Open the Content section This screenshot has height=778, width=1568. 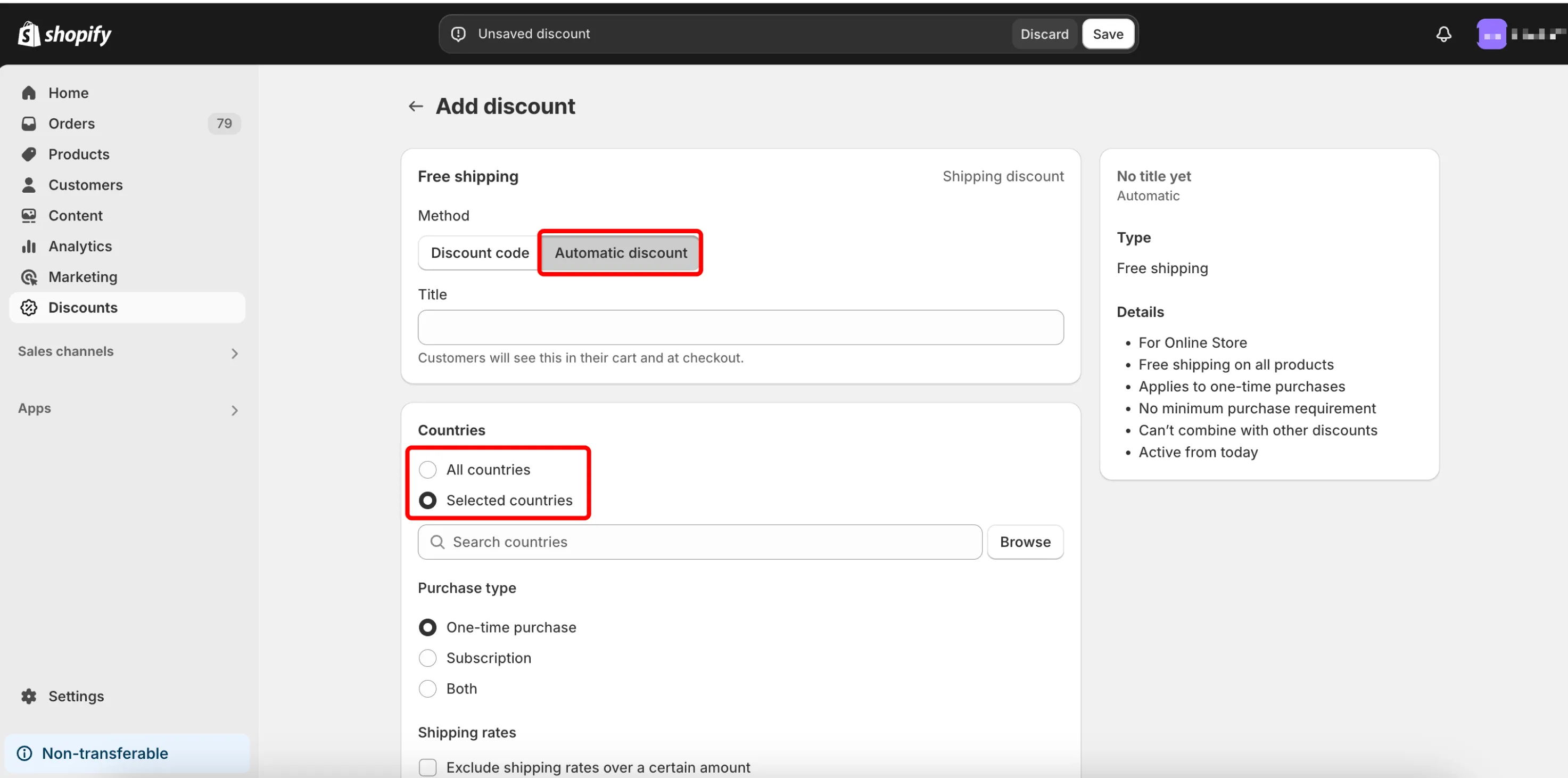click(x=127, y=216)
